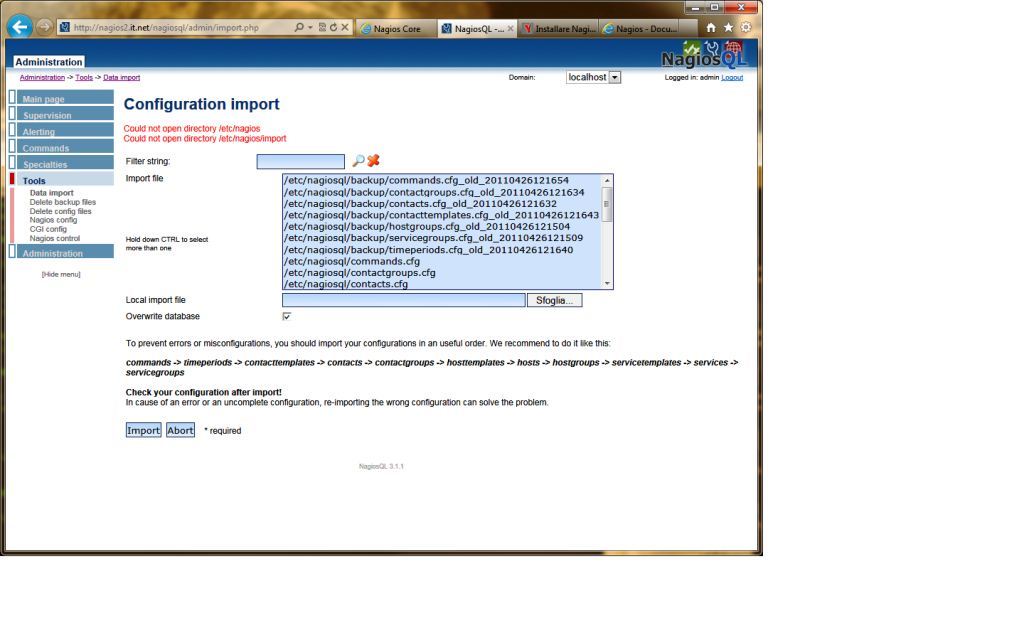
Task: Click the Administration breadcrumb link
Action: tap(42, 77)
